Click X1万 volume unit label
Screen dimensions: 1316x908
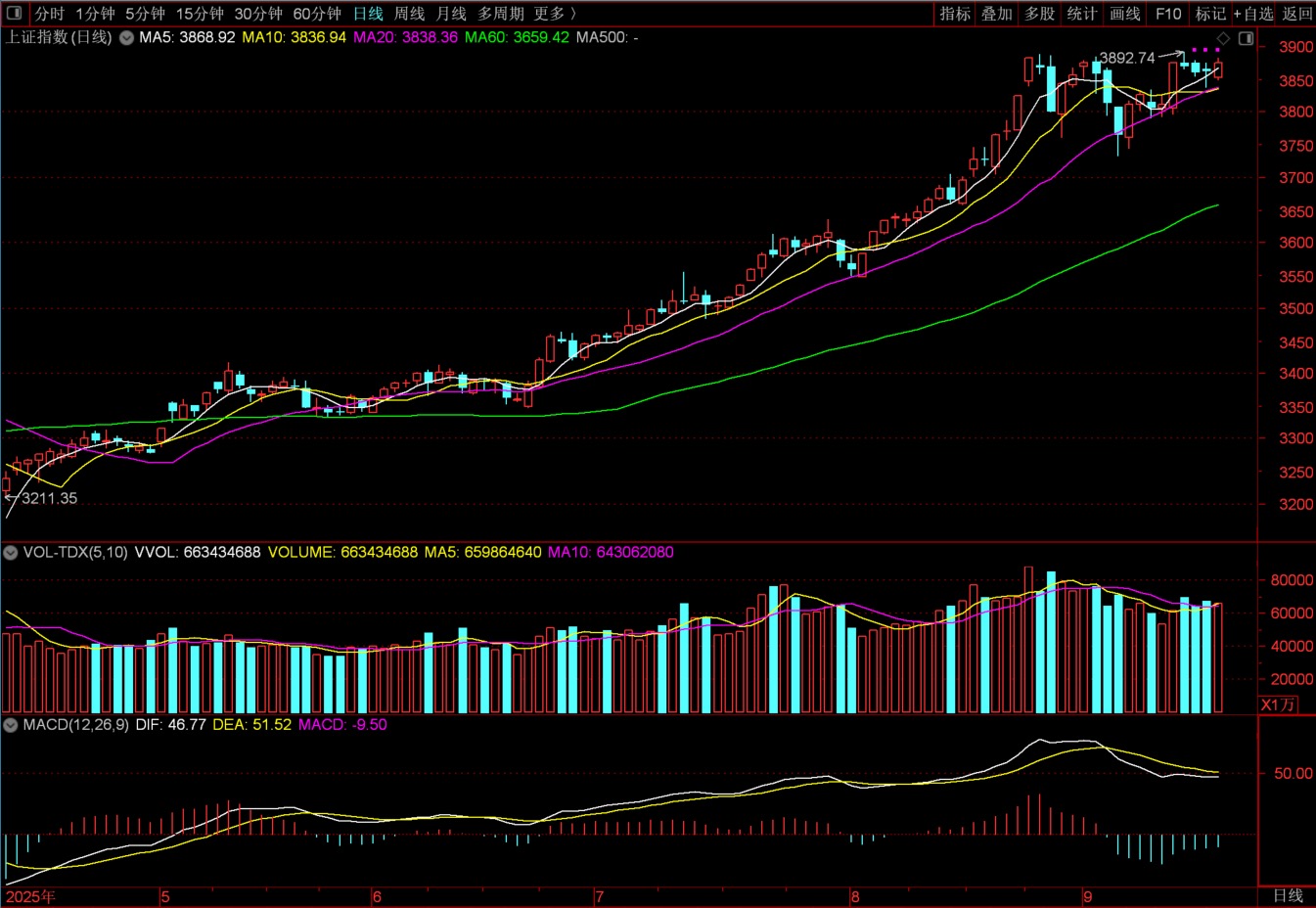(1278, 704)
